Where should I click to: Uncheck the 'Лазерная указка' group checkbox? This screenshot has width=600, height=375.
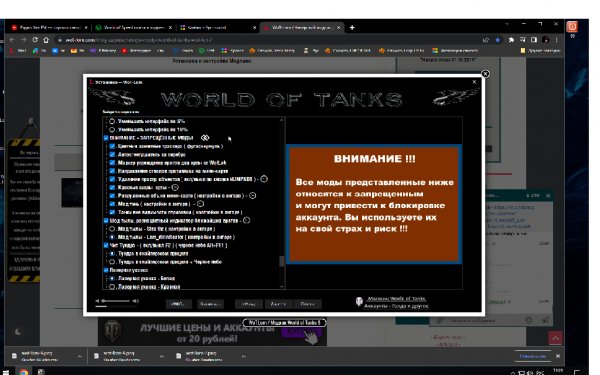tap(106, 270)
